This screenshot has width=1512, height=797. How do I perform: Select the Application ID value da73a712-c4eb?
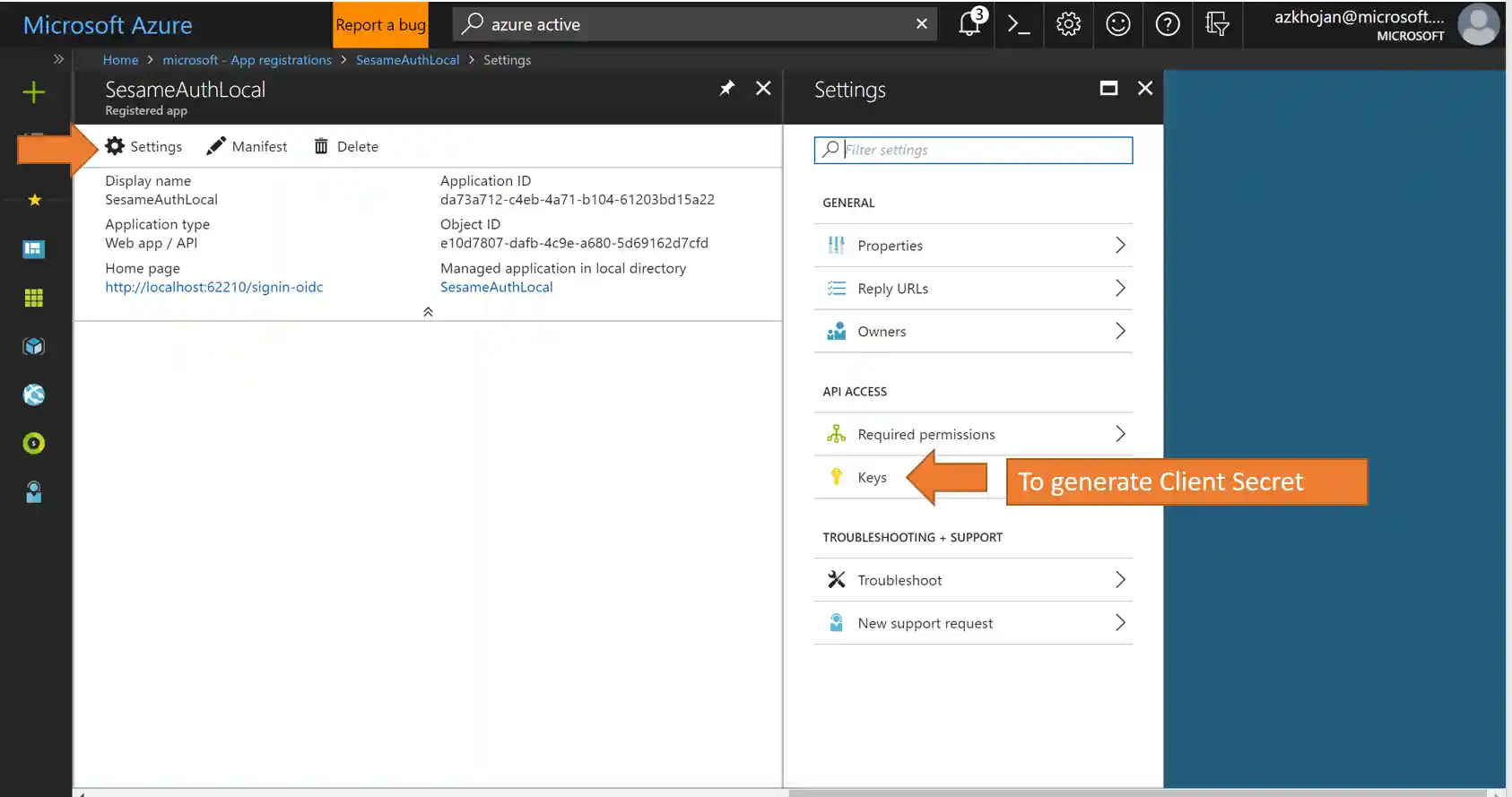point(578,200)
